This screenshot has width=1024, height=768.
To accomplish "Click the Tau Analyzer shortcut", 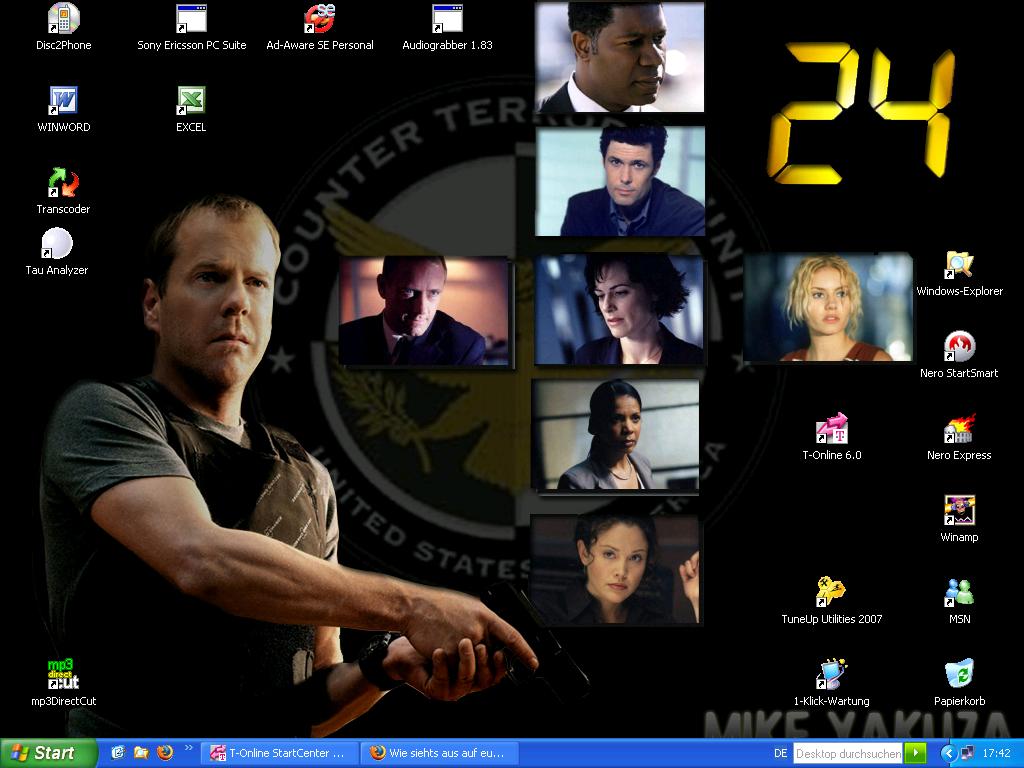I will (x=57, y=245).
